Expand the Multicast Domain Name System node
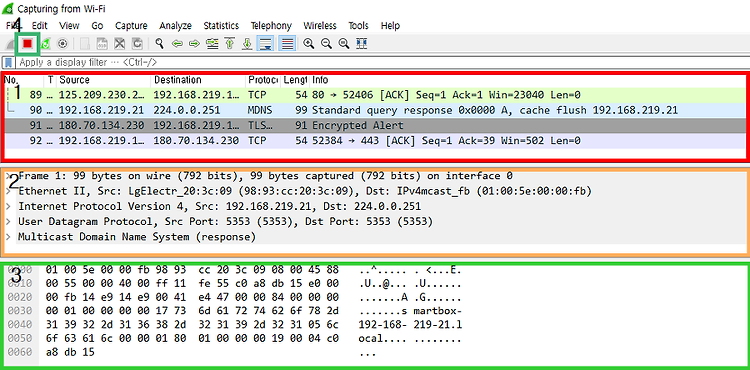The image size is (750, 370). click(x=8, y=237)
